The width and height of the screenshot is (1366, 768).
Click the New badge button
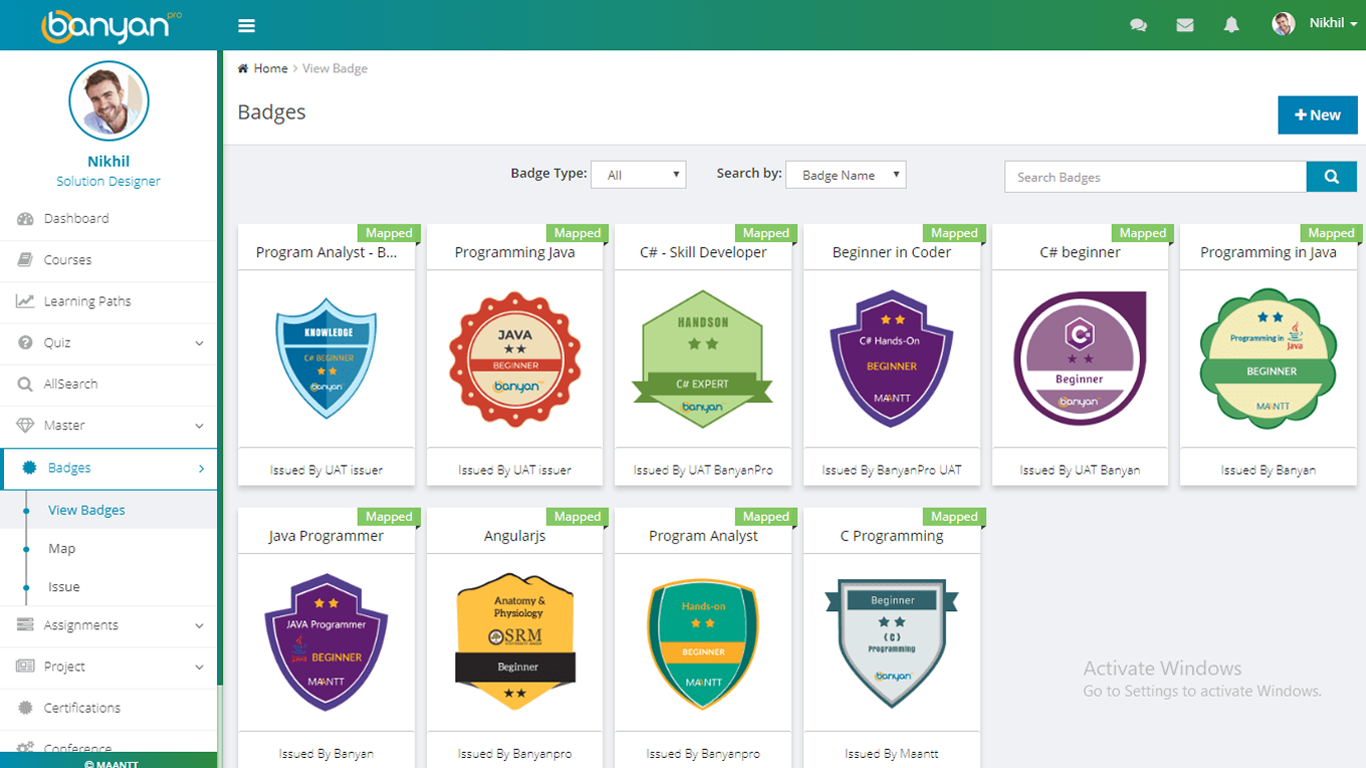[x=1317, y=115]
